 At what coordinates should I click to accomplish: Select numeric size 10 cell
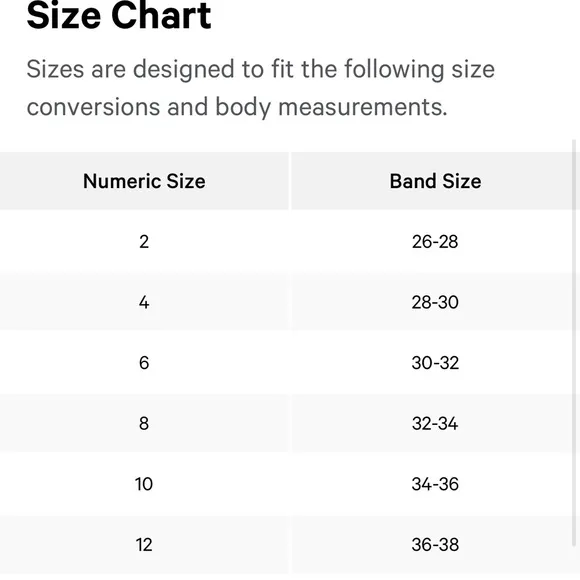click(x=144, y=484)
